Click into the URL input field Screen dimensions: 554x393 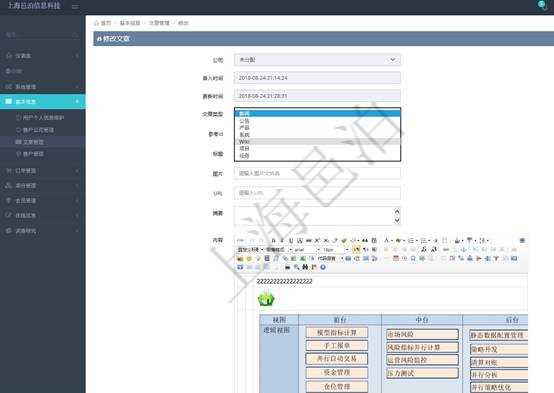[317, 193]
